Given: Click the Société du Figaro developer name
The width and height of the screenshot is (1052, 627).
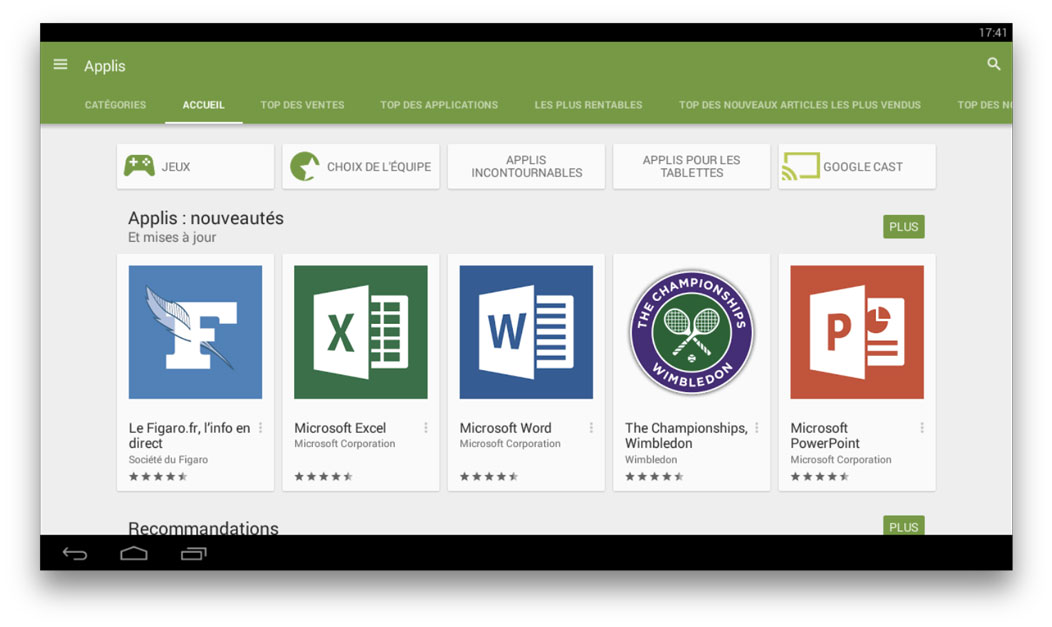Looking at the screenshot, I should coord(168,459).
